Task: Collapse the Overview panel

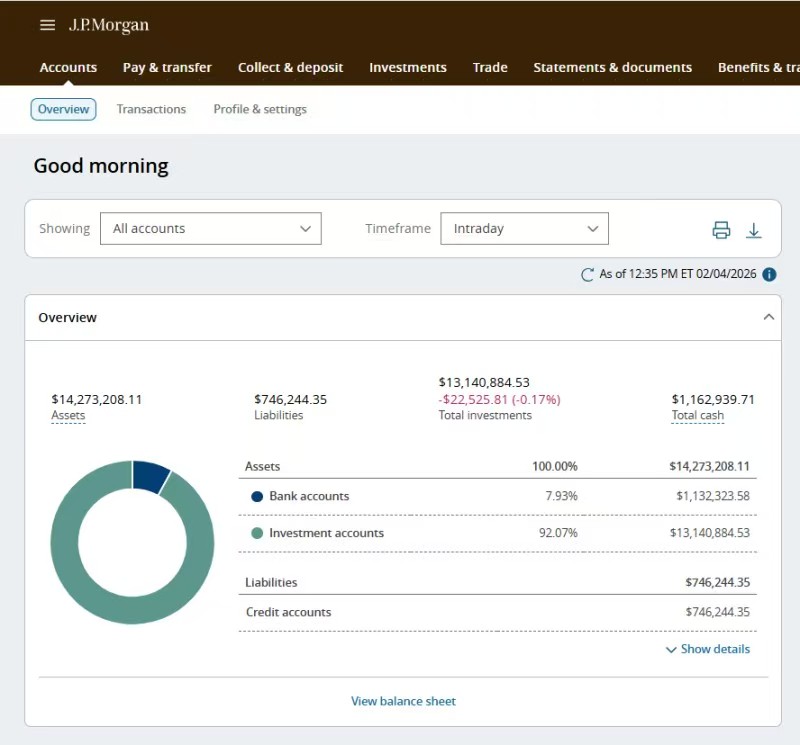Action: (x=768, y=317)
